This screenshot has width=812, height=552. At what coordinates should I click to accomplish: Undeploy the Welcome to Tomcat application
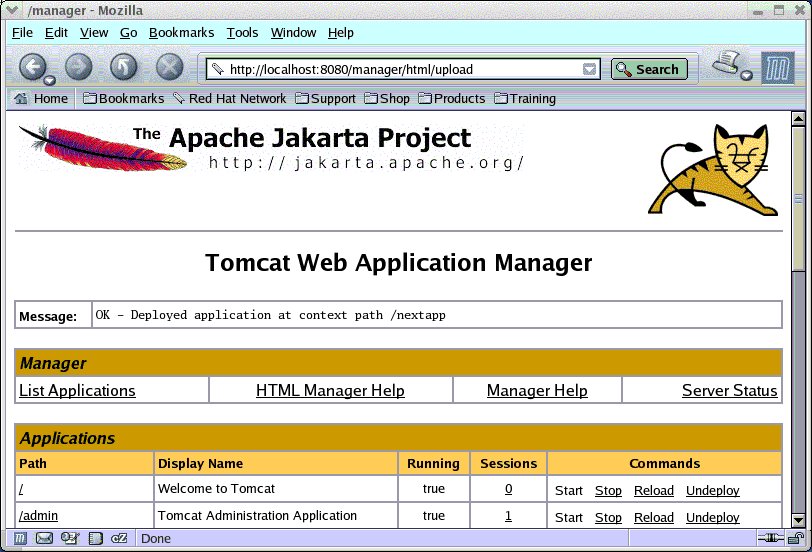713,490
